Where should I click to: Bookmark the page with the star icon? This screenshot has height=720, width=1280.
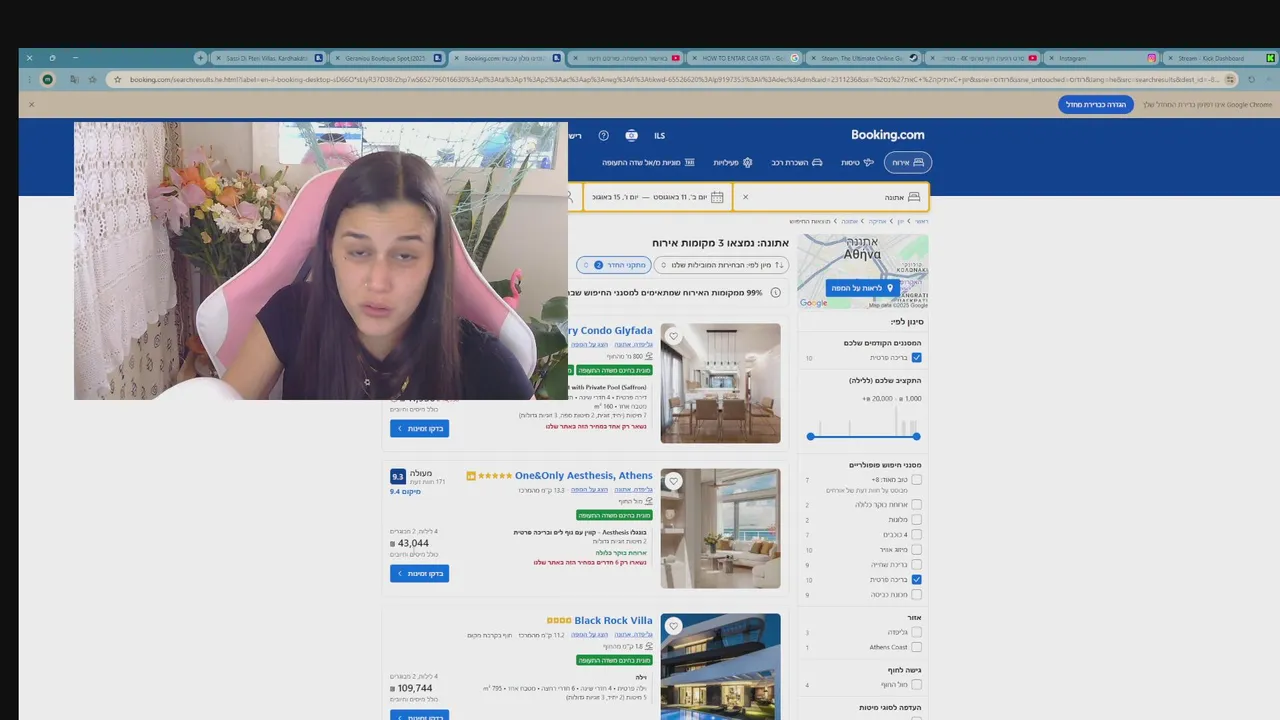[x=117, y=80]
